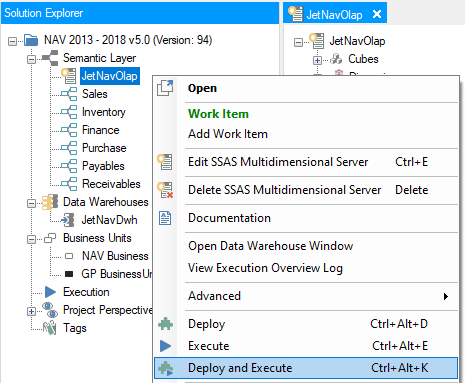Collapse the Semantic Layer node
The height and width of the screenshot is (383, 465).
pos(31,59)
